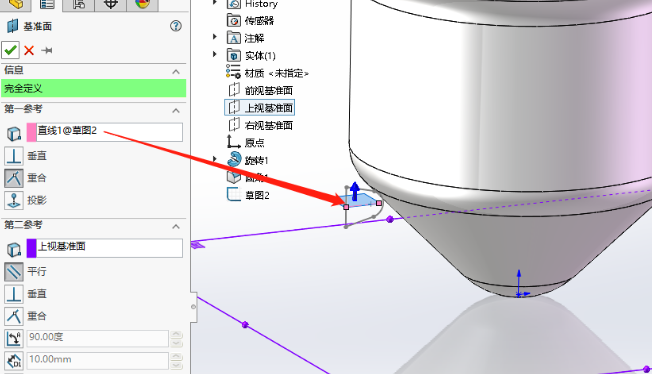
Task: Select 注解 in the feature tree
Action: (254, 38)
